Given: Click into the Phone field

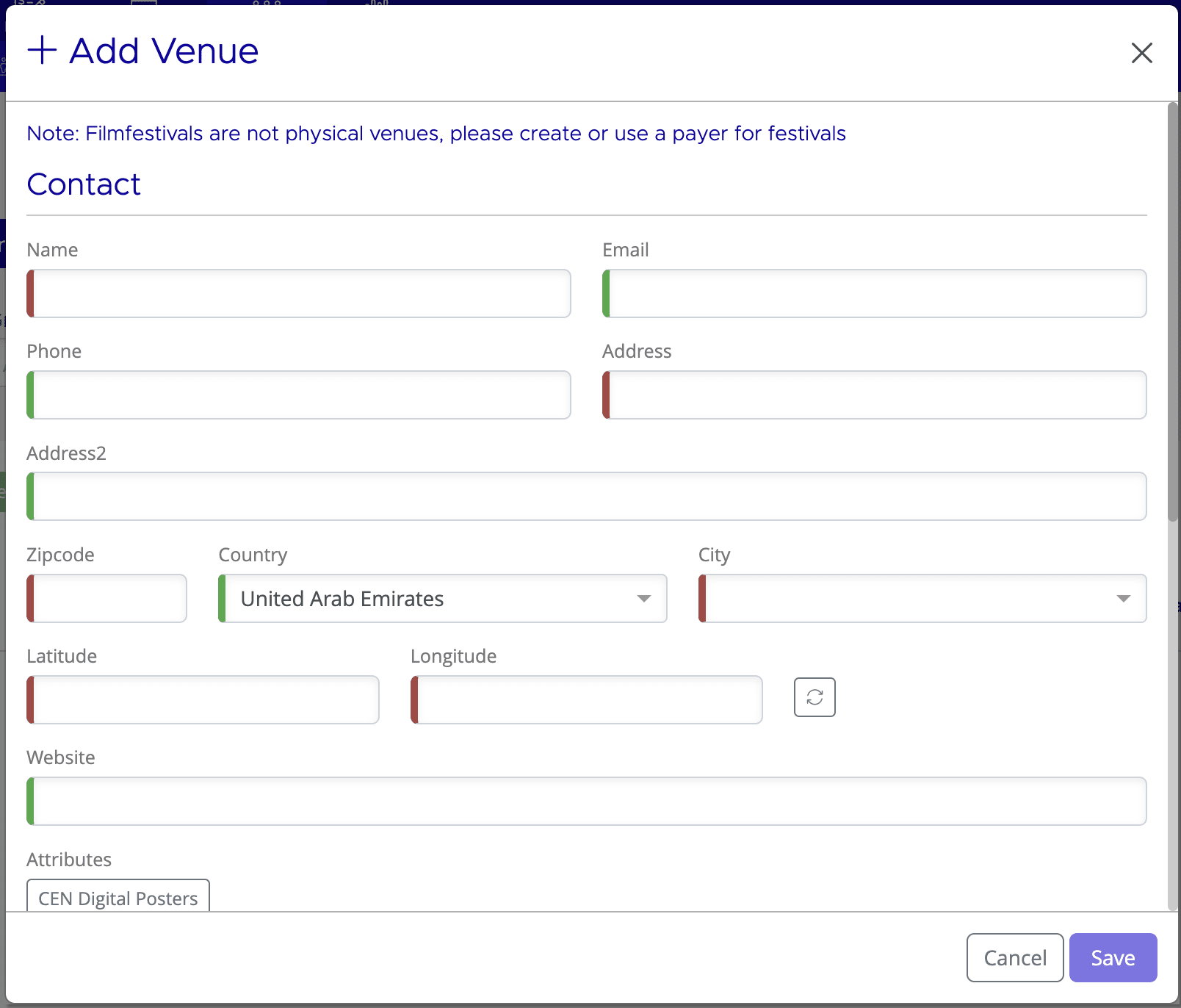Looking at the screenshot, I should tap(297, 395).
